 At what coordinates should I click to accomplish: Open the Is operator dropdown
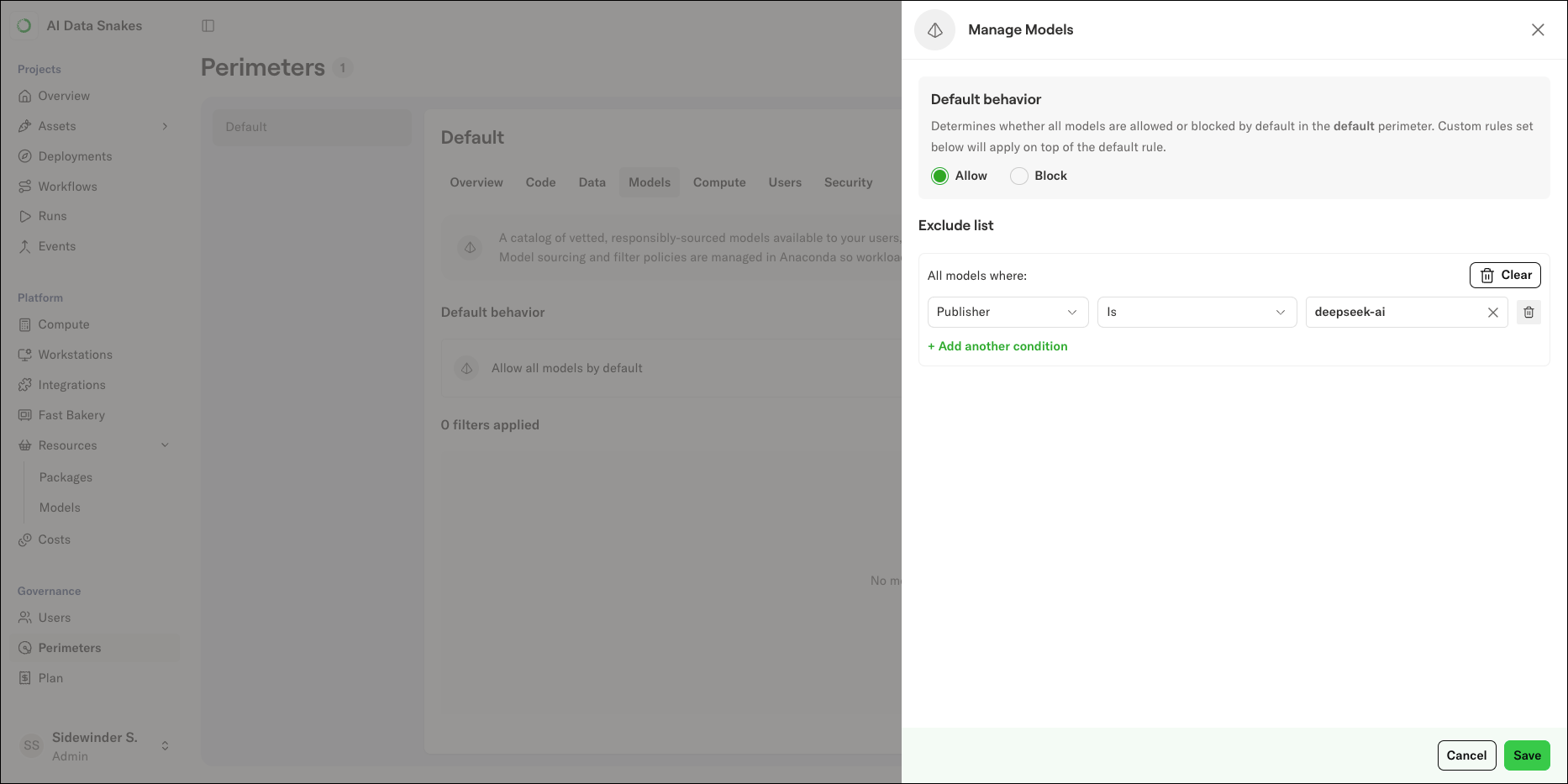[1197, 312]
